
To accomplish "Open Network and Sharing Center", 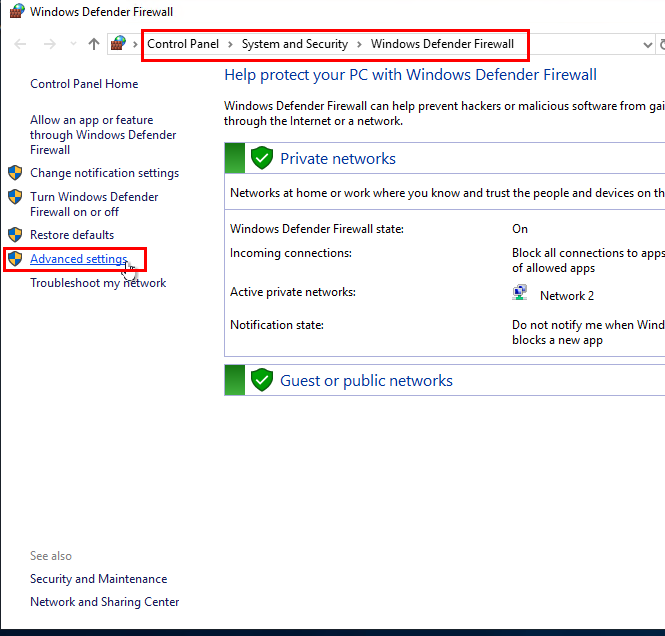I will (104, 602).
